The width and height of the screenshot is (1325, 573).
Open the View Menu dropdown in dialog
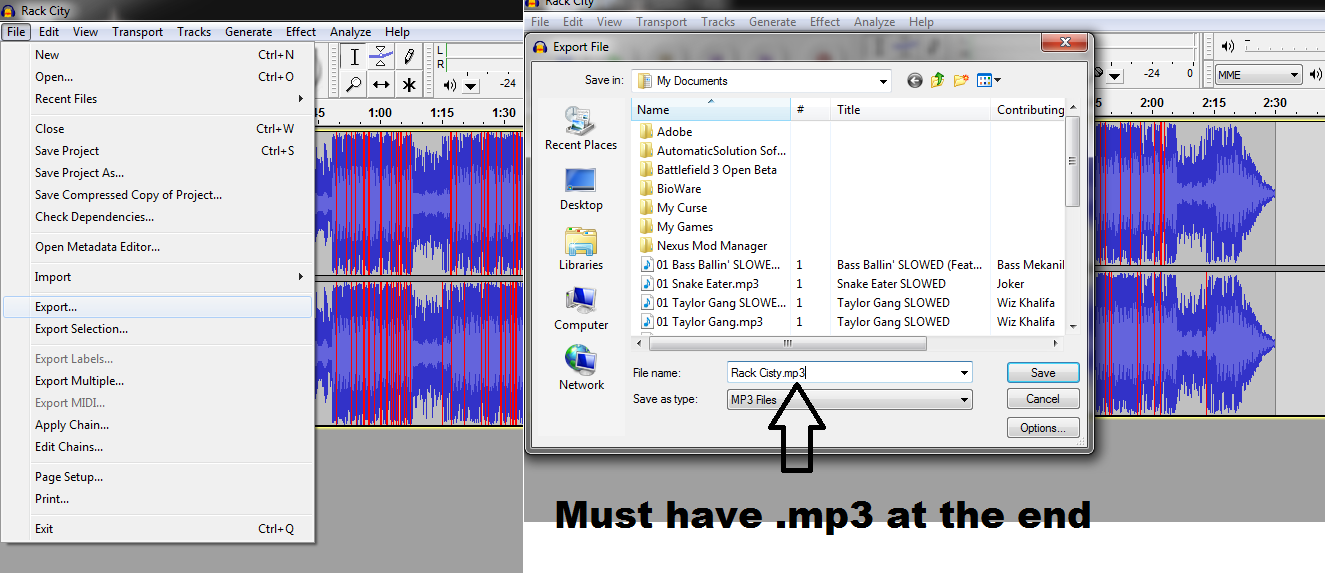point(988,81)
